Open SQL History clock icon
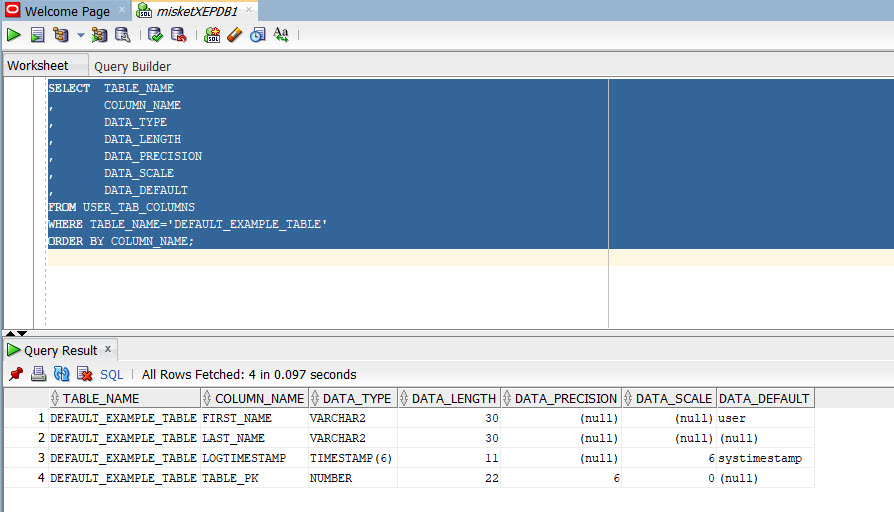This screenshot has height=512, width=894. coord(258,35)
